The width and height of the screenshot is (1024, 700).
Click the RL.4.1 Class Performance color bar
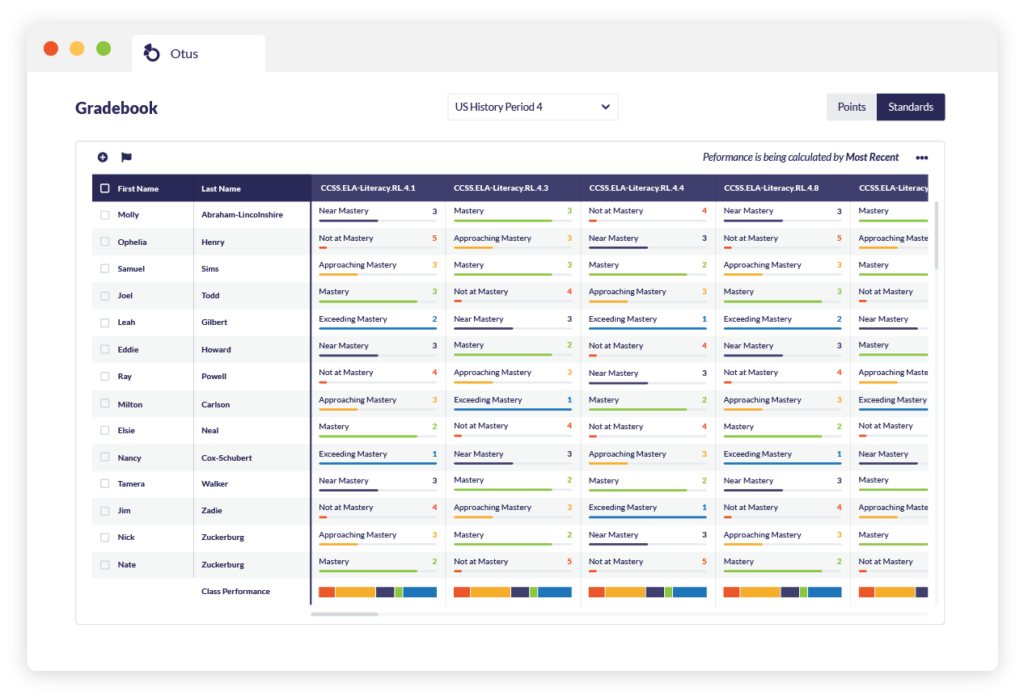pos(377,592)
